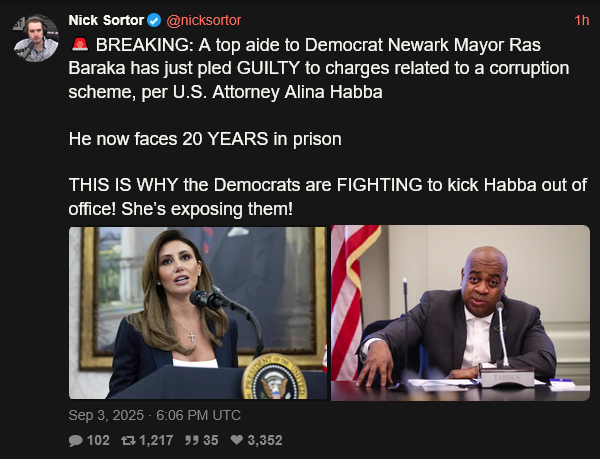Click the line "He now faces 20 YEARS in prison"
This screenshot has width=600, height=459.
click(205, 138)
